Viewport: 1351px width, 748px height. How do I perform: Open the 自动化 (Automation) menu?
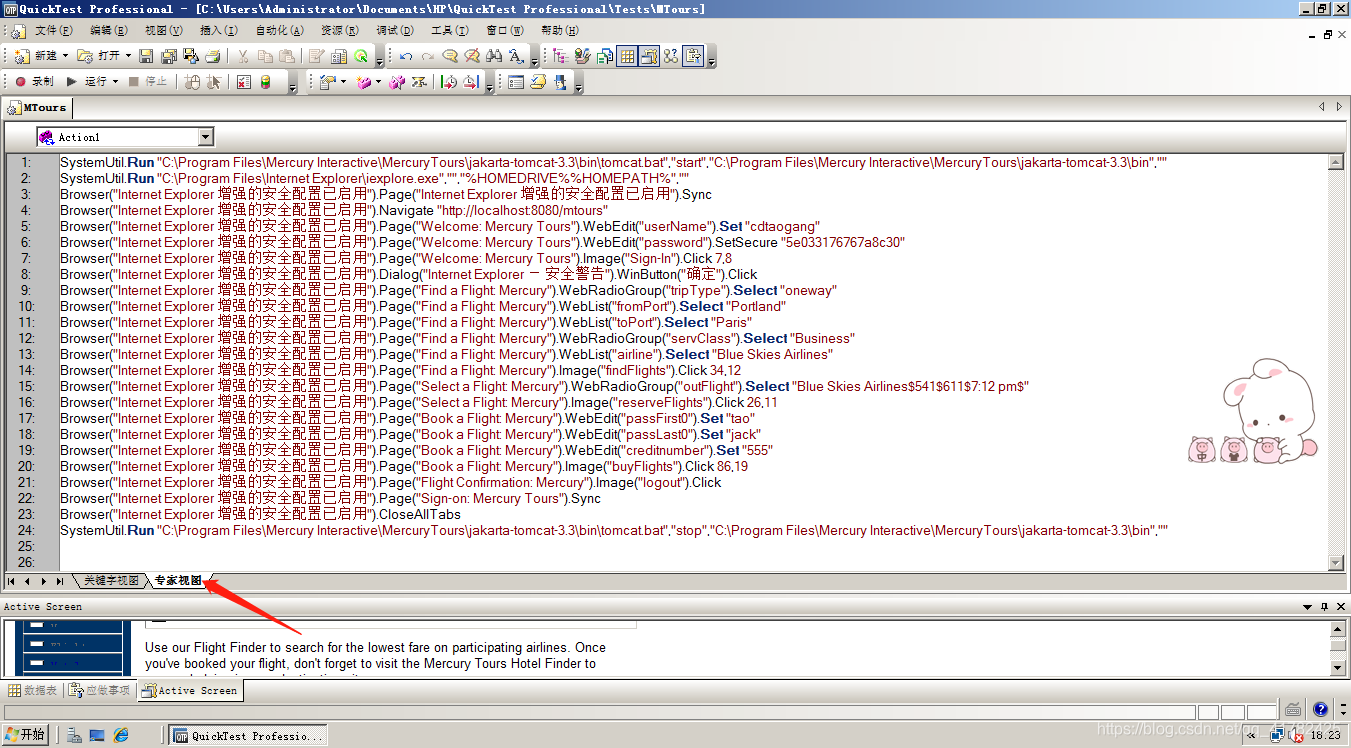[x=279, y=31]
